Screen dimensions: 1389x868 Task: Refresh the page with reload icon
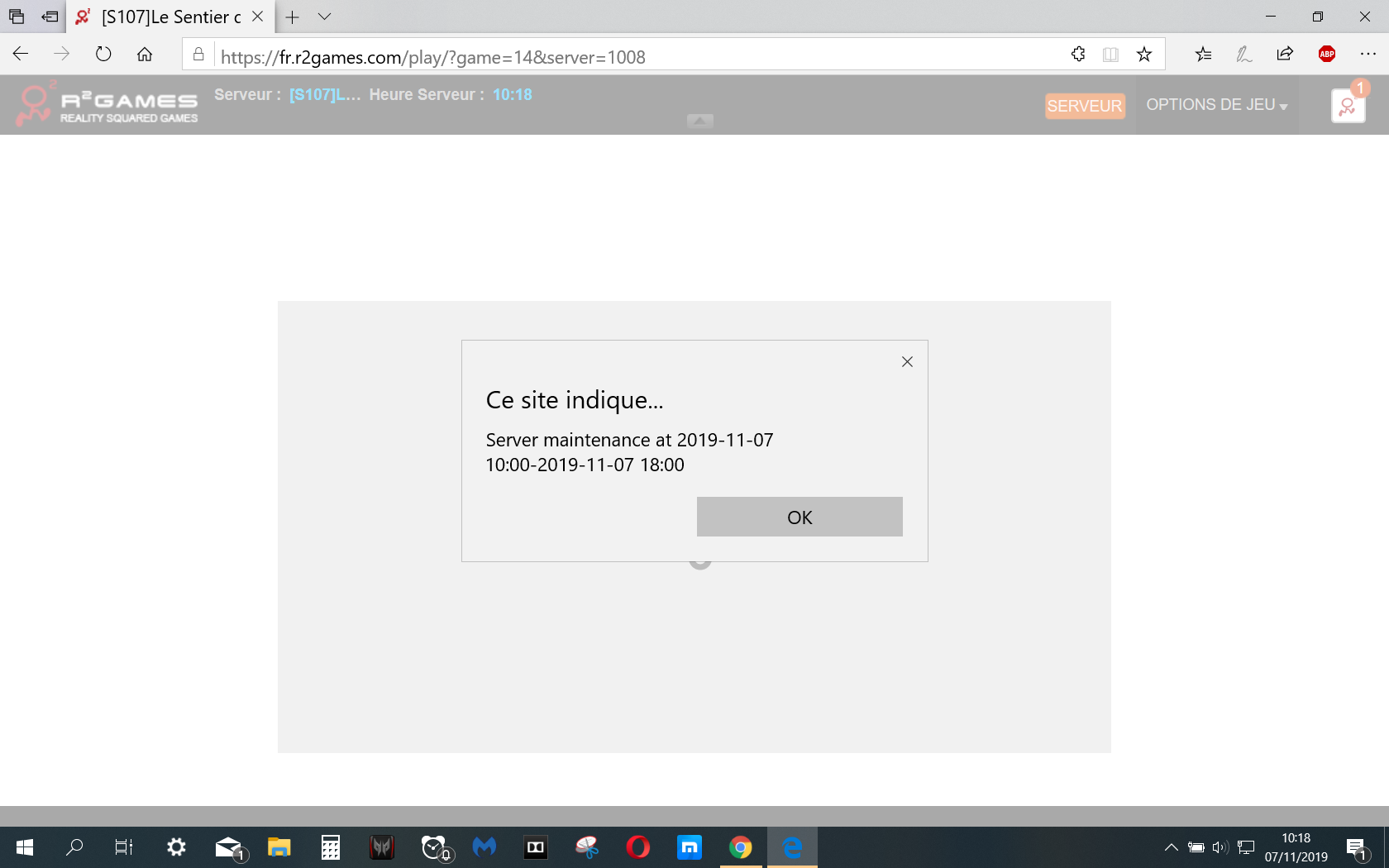103,55
